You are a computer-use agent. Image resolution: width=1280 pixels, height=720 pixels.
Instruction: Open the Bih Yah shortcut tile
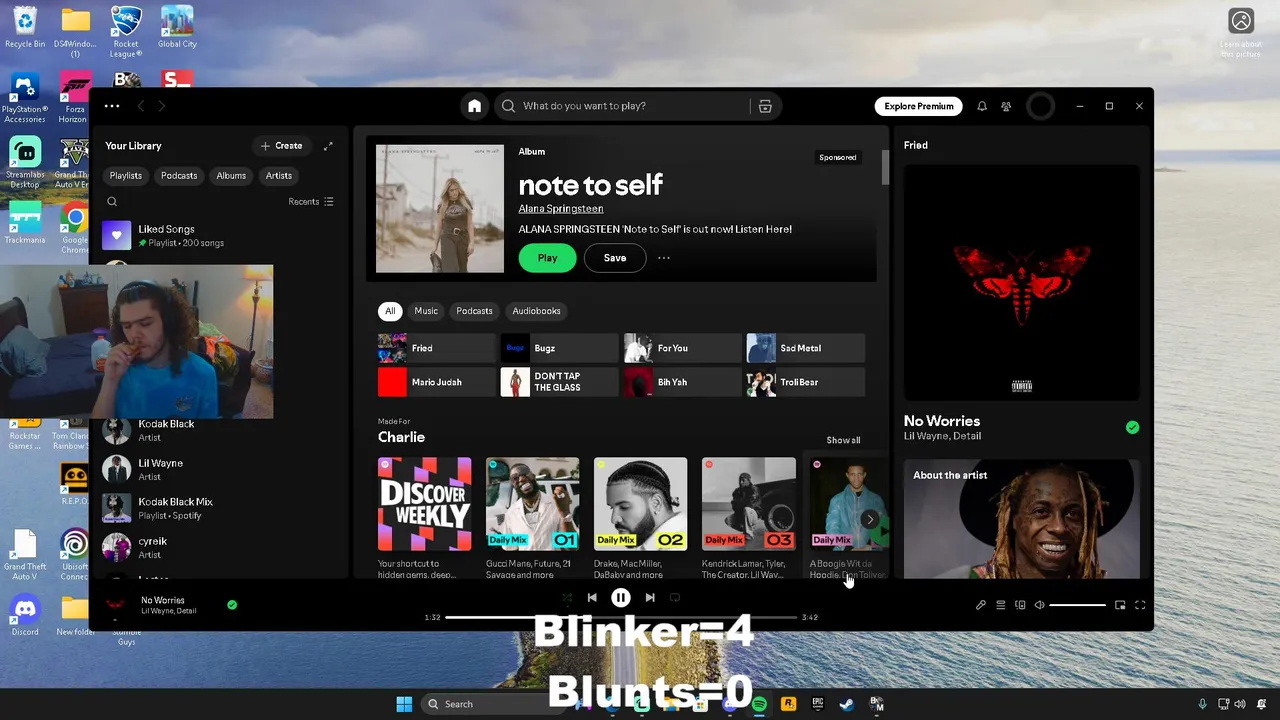click(683, 382)
